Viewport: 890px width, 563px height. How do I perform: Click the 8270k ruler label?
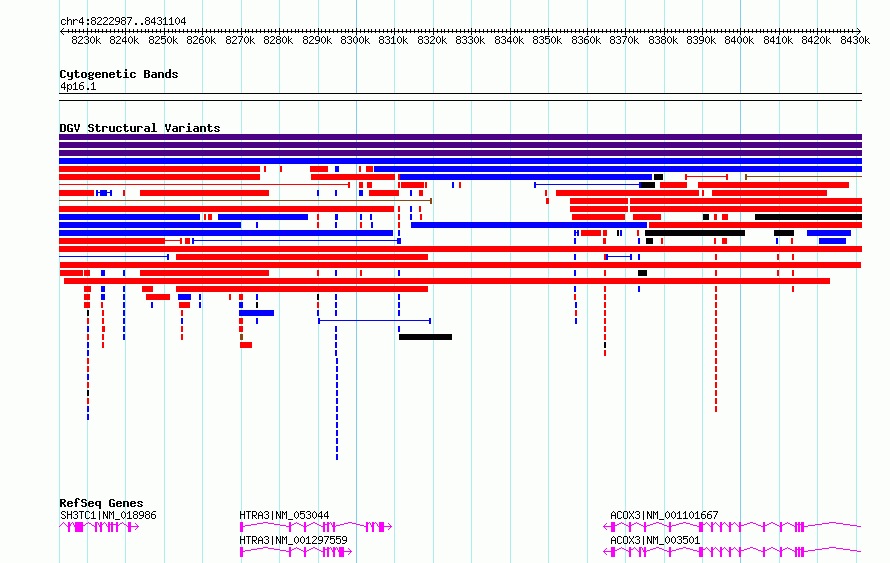(240, 40)
